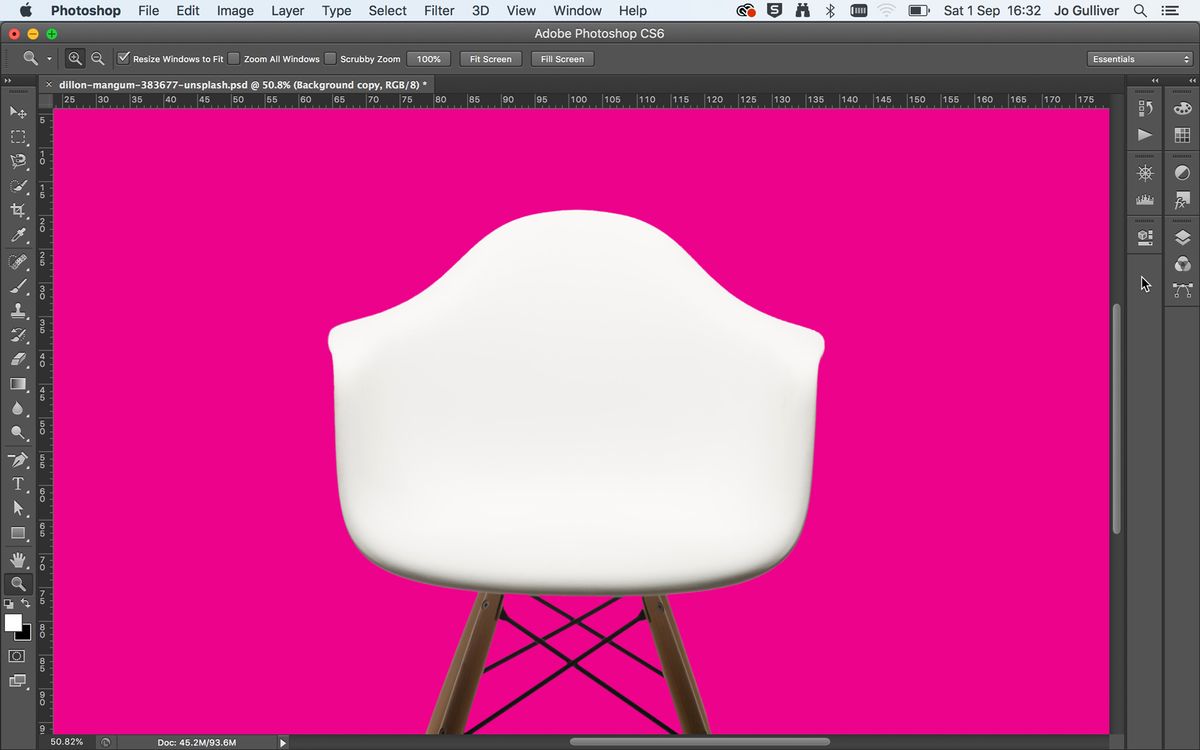Select the Move tool
The width and height of the screenshot is (1200, 750).
pyautogui.click(x=18, y=112)
